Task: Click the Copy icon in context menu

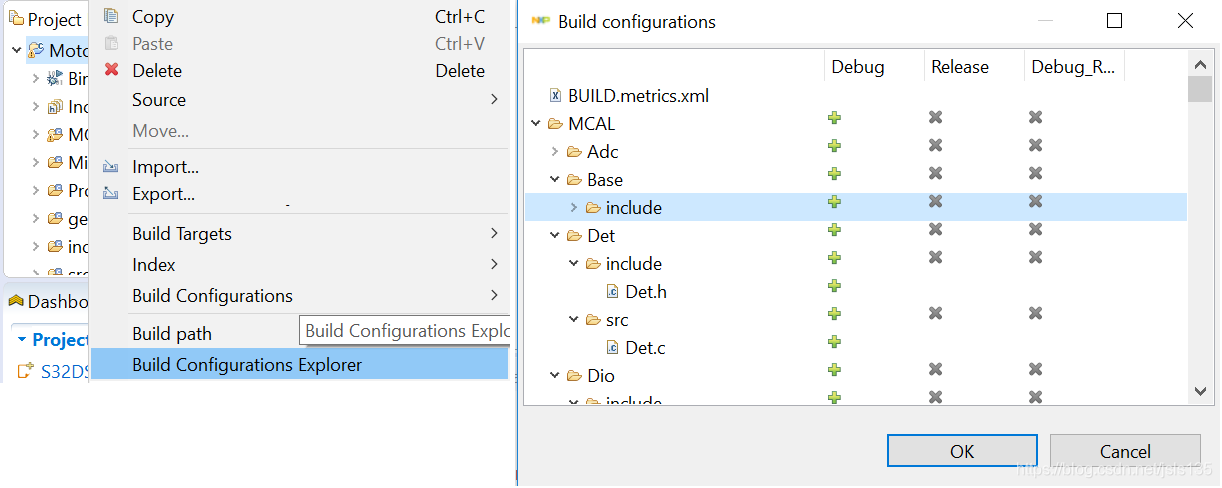Action: [111, 16]
